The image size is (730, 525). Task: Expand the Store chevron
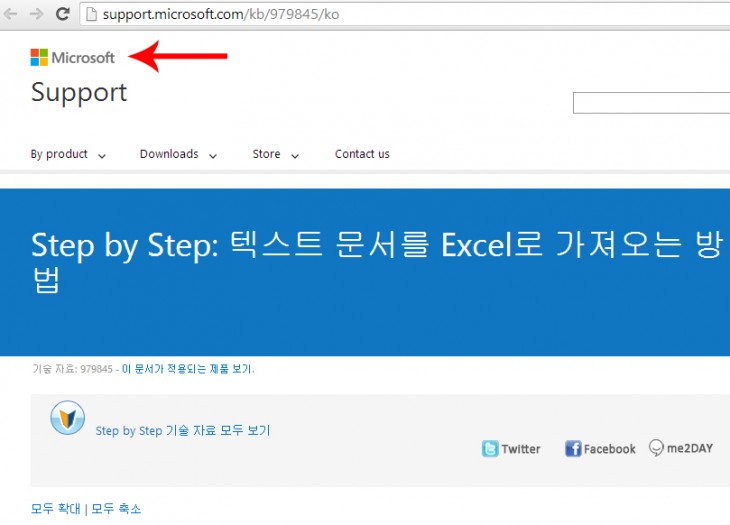coord(295,156)
